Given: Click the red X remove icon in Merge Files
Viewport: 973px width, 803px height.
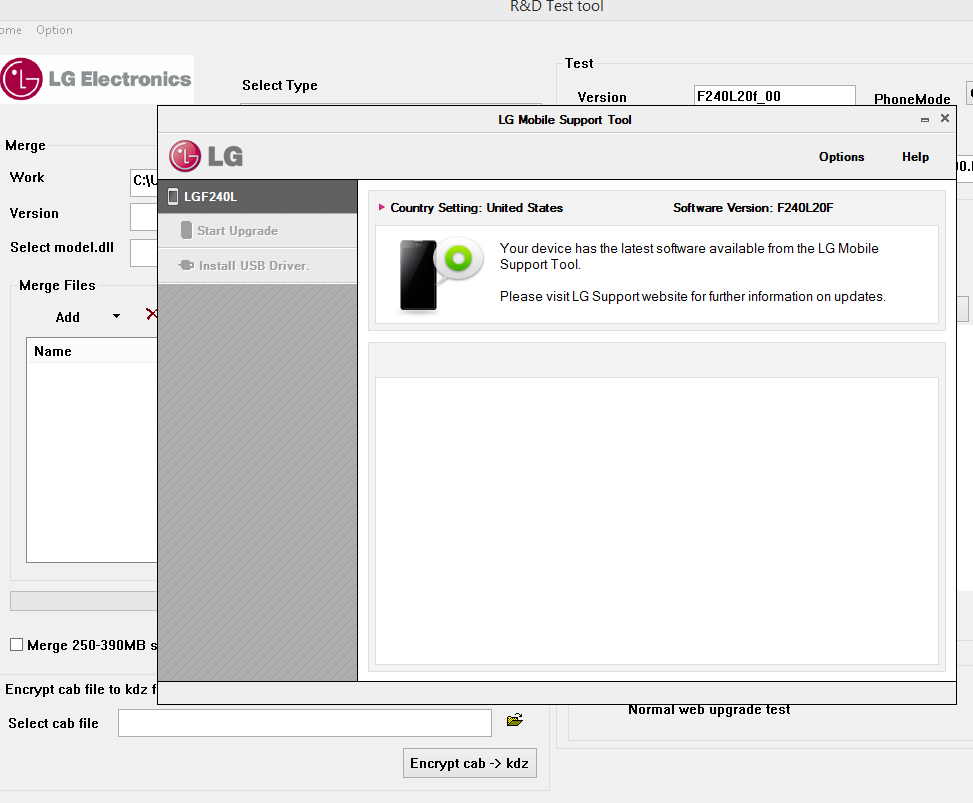Looking at the screenshot, I should coord(151,314).
